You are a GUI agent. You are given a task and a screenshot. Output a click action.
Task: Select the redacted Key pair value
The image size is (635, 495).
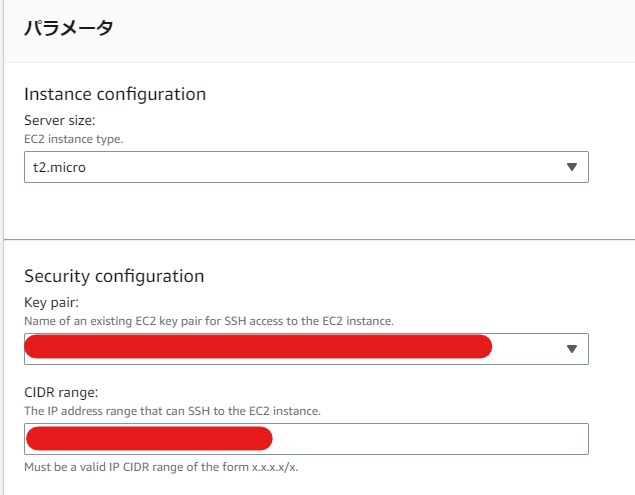click(258, 348)
